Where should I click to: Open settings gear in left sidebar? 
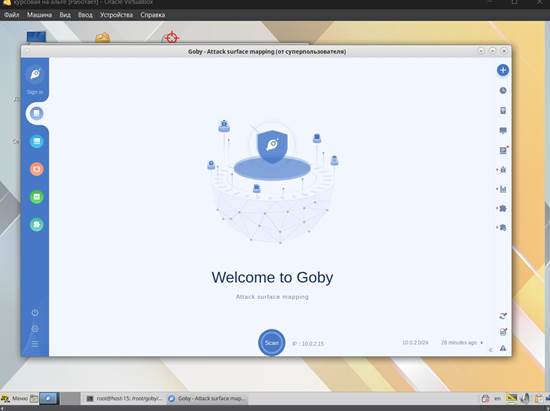pyautogui.click(x=35, y=329)
